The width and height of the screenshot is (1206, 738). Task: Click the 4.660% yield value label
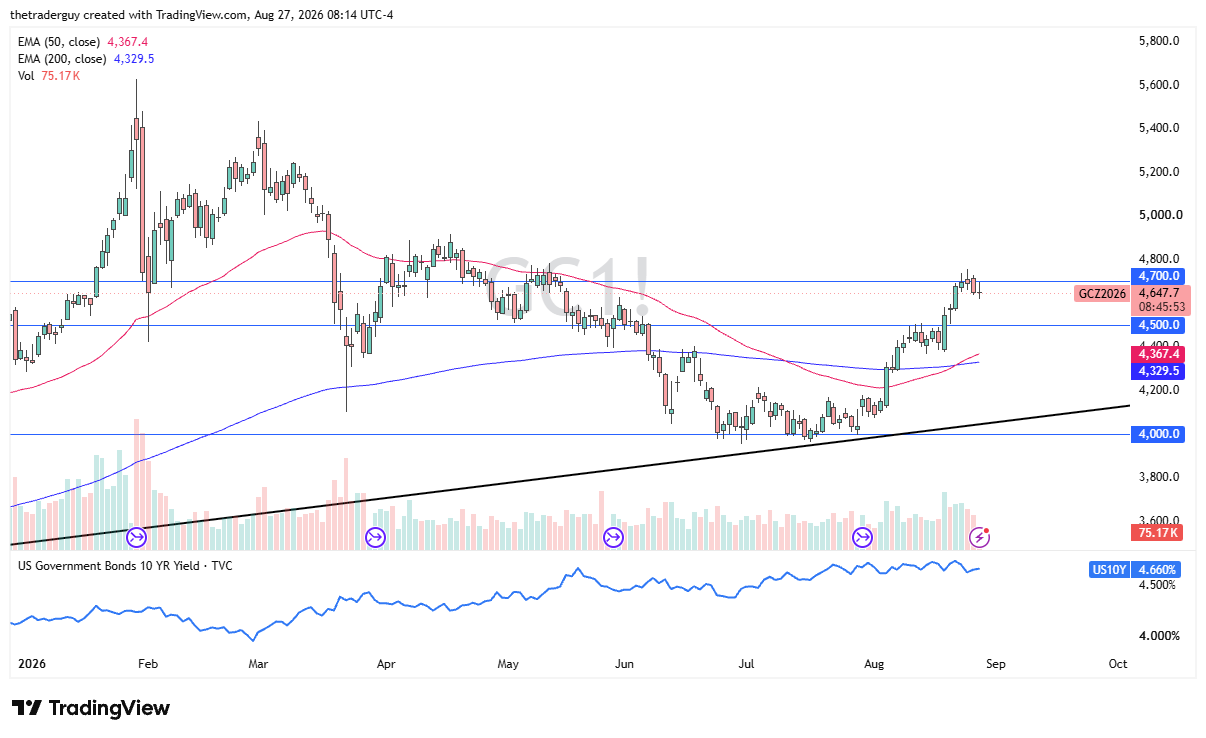(1158, 570)
